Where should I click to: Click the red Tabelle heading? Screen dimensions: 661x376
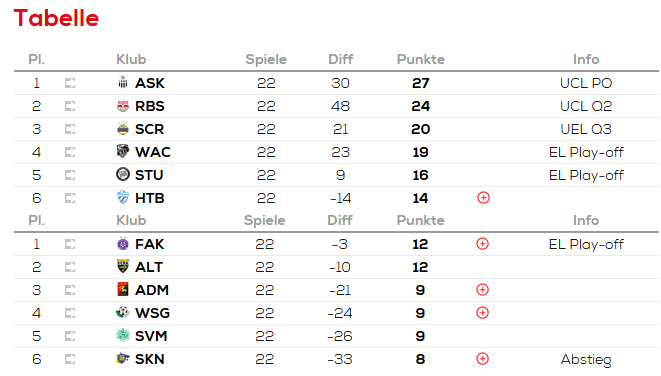click(x=56, y=18)
